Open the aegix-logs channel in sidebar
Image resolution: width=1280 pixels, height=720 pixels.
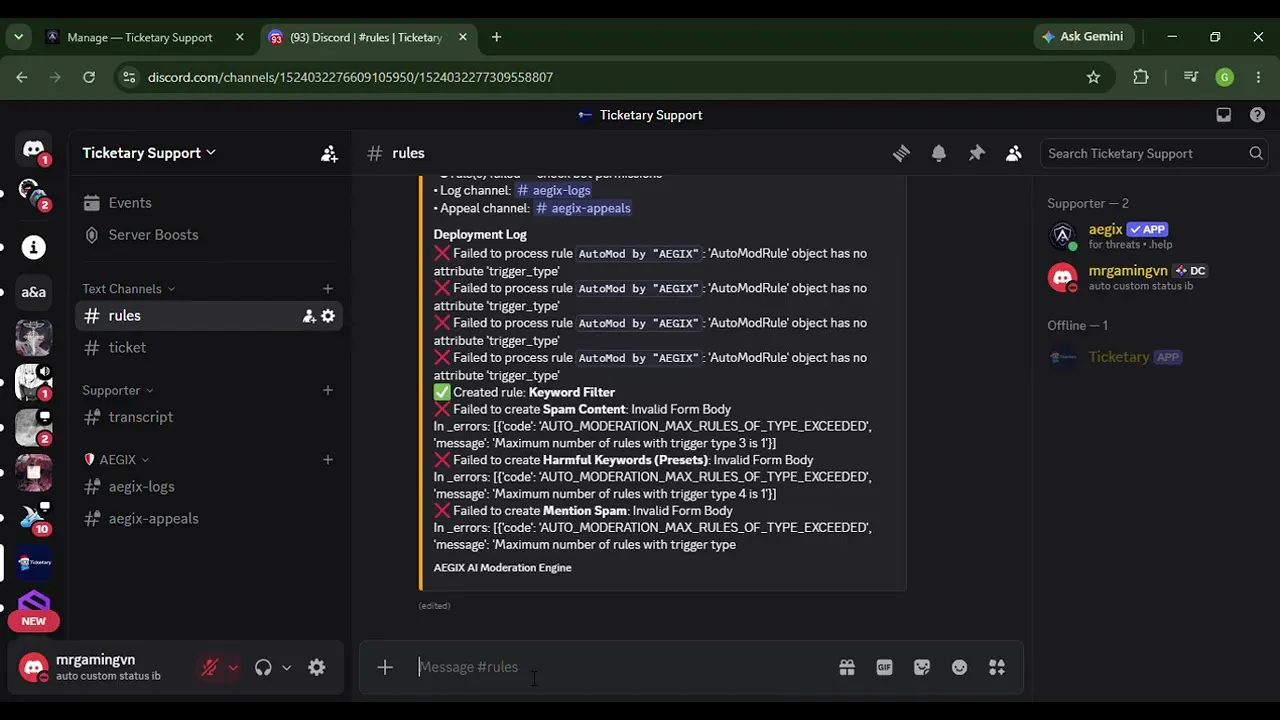(x=209, y=487)
